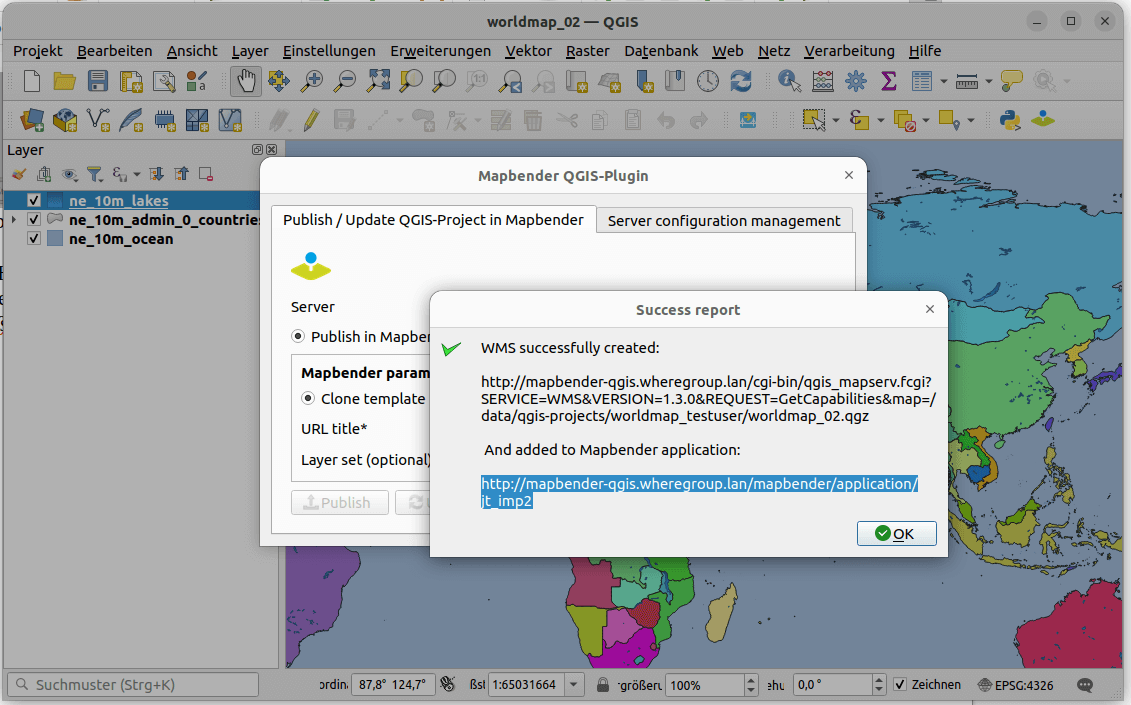Click the Mapbender plugin toolbar icon

[x=1043, y=120]
